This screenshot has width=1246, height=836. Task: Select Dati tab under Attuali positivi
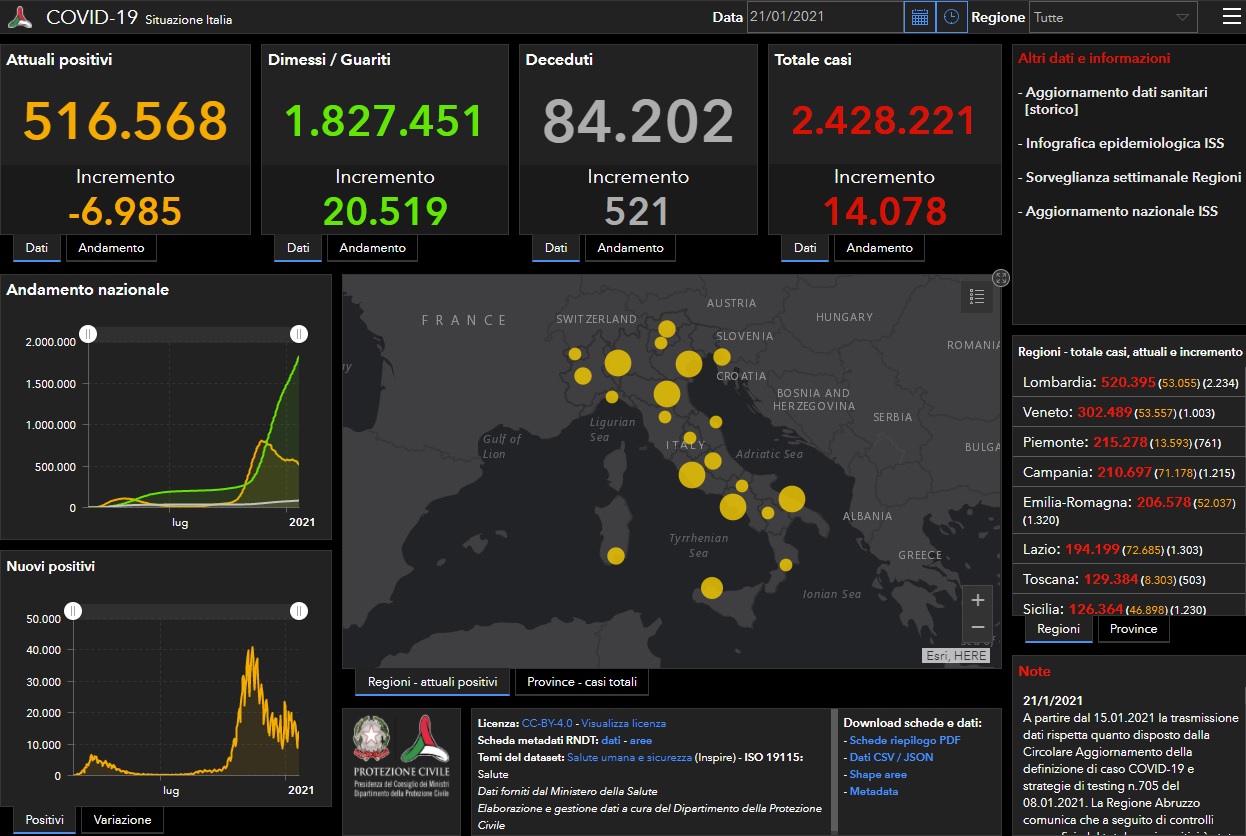37,248
